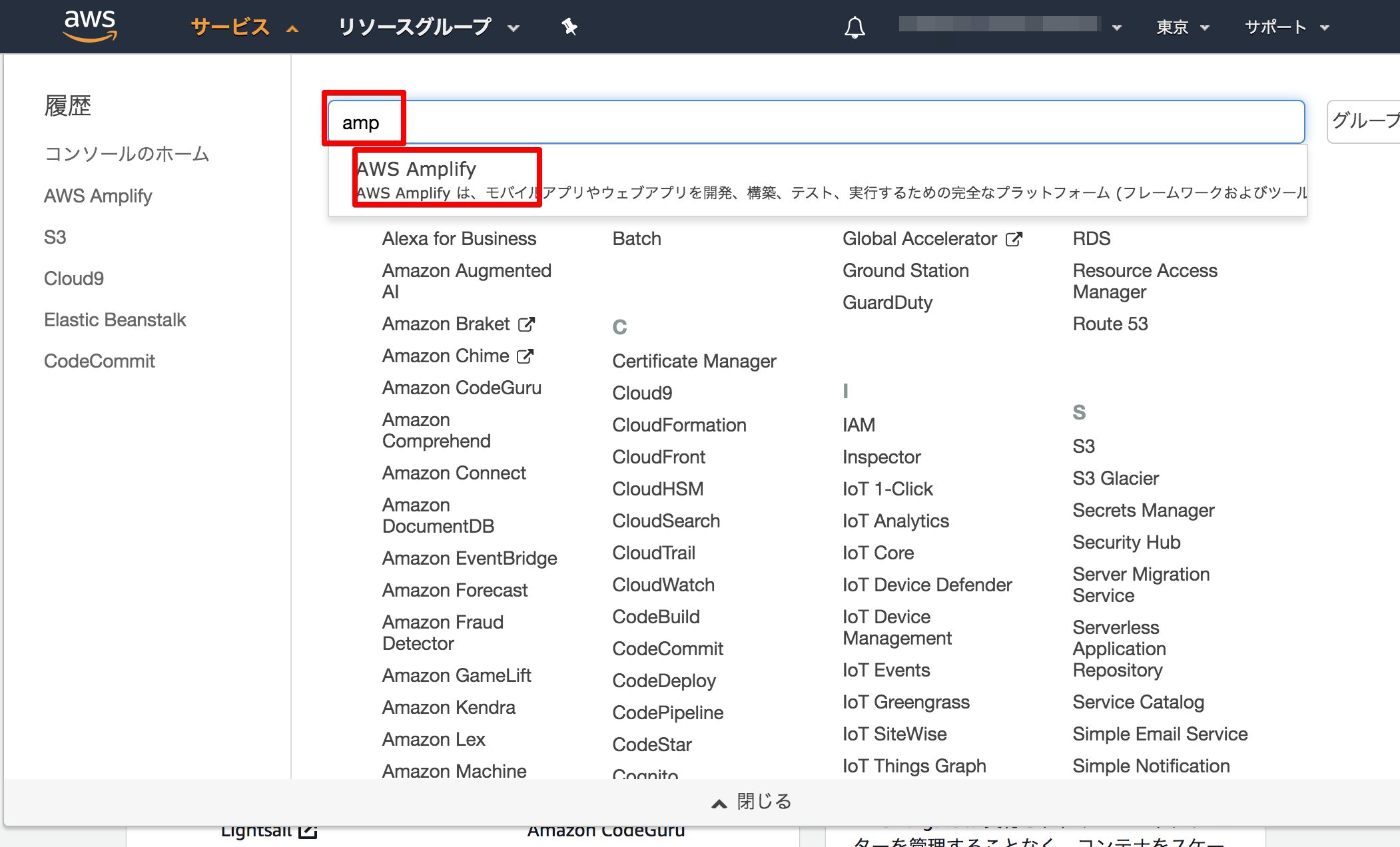The height and width of the screenshot is (847, 1400).
Task: Open Amazon Connect service
Action: (x=454, y=473)
